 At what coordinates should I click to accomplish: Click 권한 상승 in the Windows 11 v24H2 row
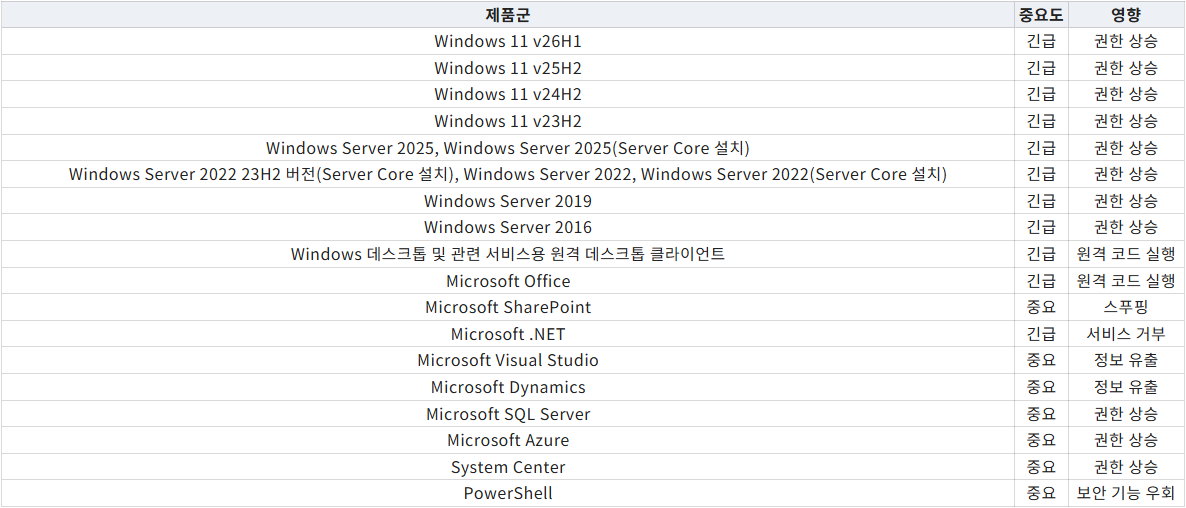[x=1125, y=94]
